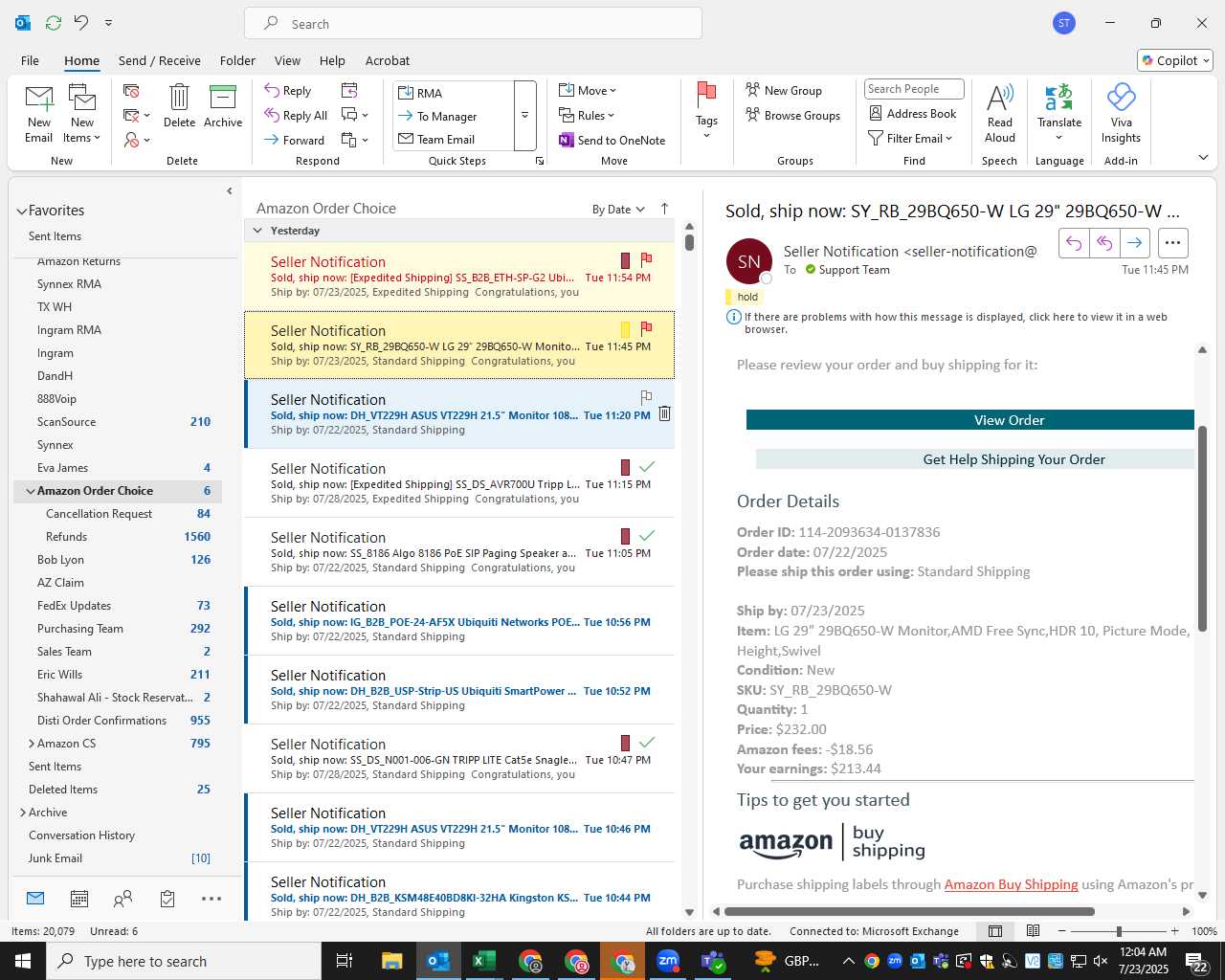Open By Date sort dropdown

pyautogui.click(x=618, y=210)
